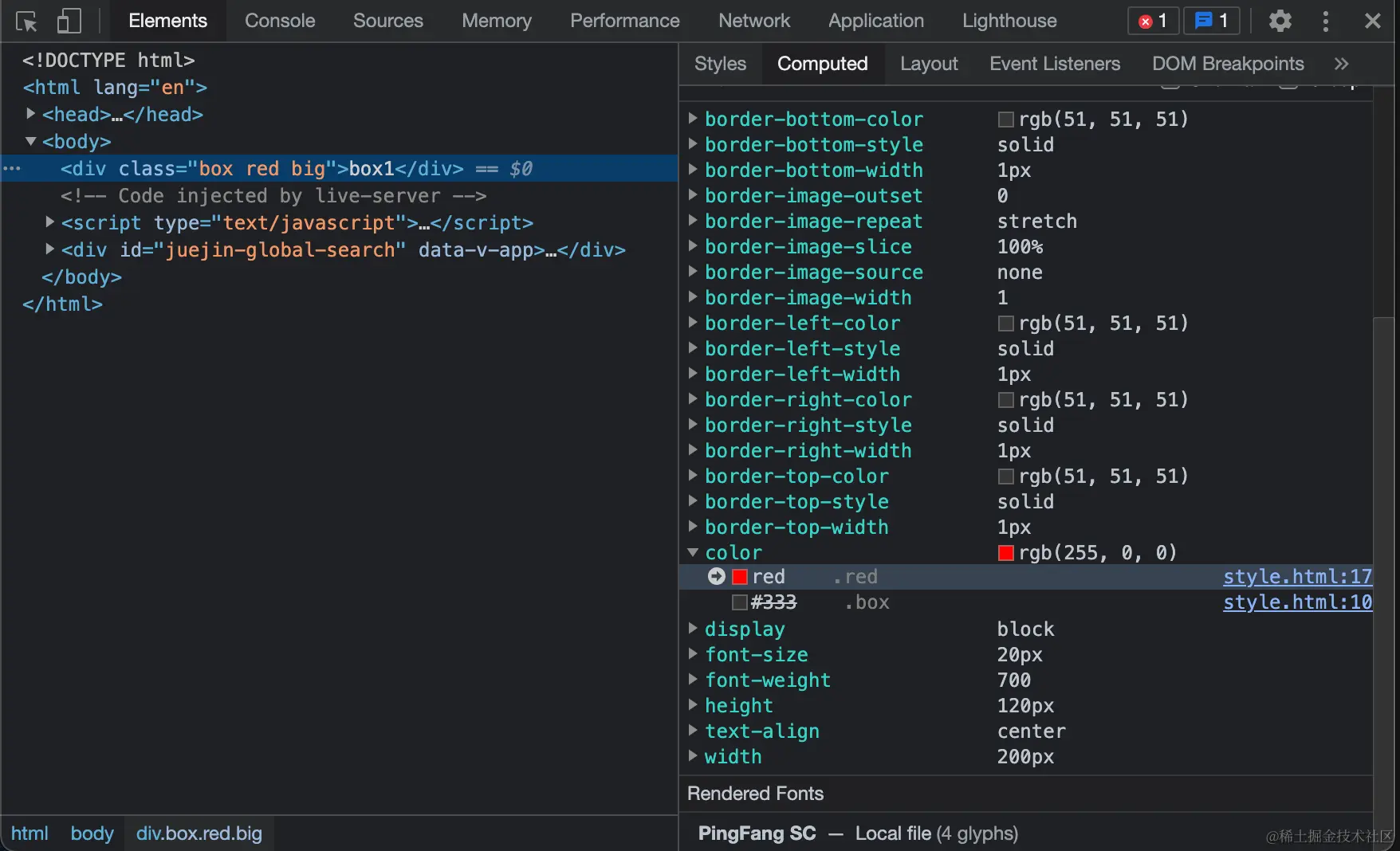Screen dimensions: 1400x851
Task: Collapse the color computed property
Action: (693, 552)
